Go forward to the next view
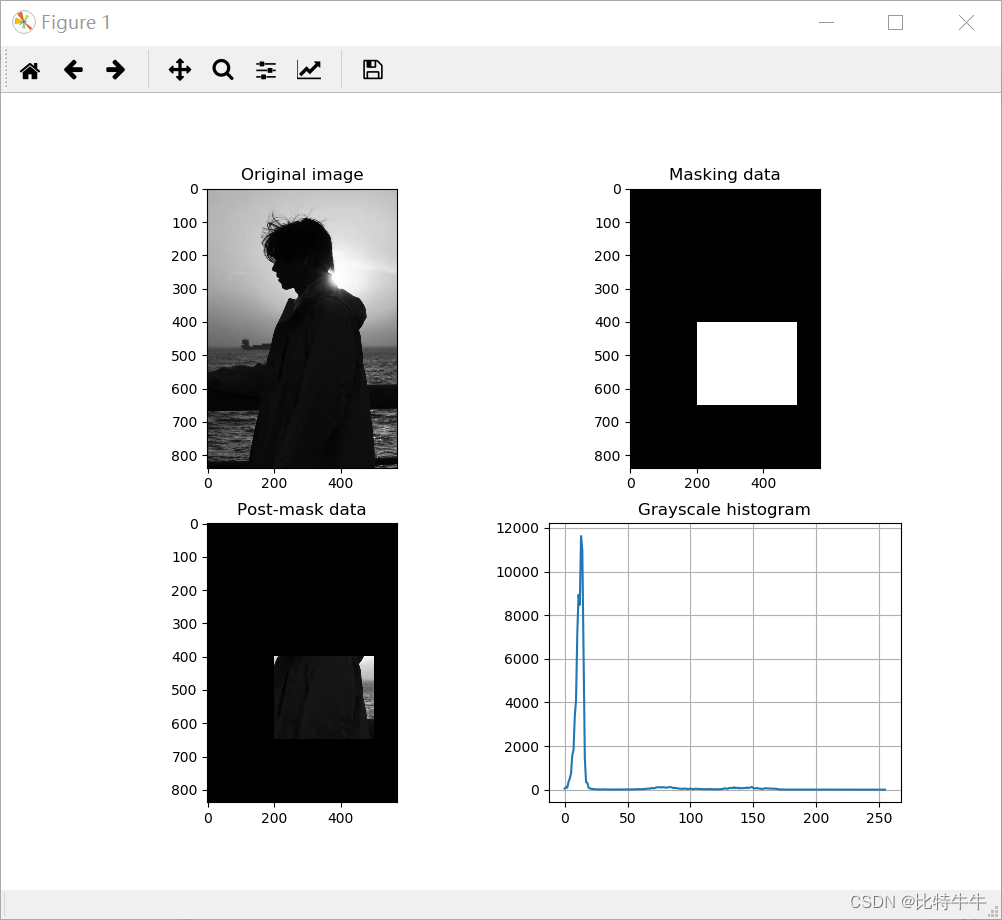This screenshot has height=920, width=1002. 116,70
